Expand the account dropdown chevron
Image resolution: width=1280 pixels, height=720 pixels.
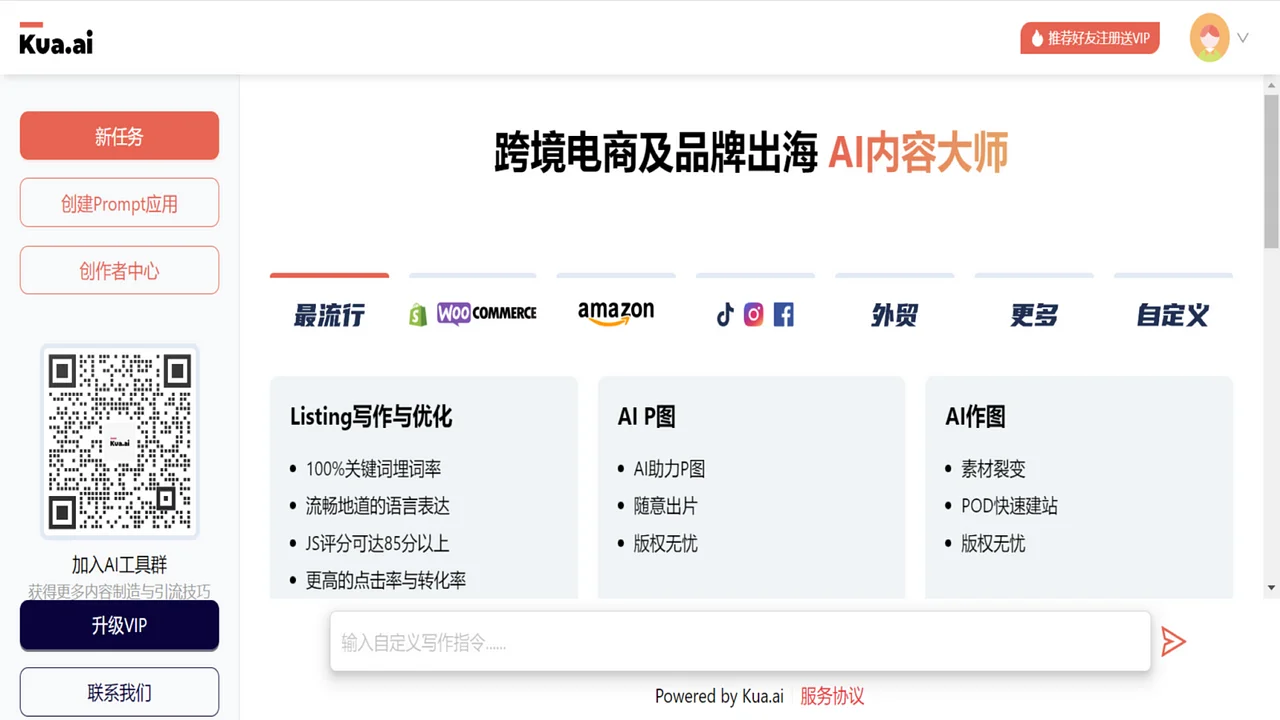1241,37
